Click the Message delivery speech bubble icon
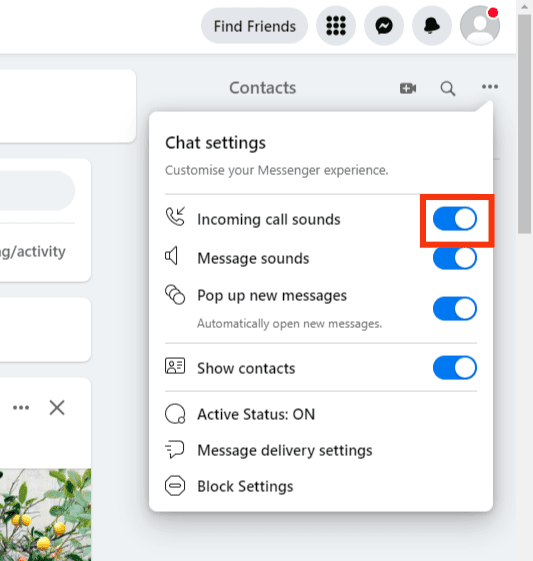533x561 pixels. coord(175,449)
